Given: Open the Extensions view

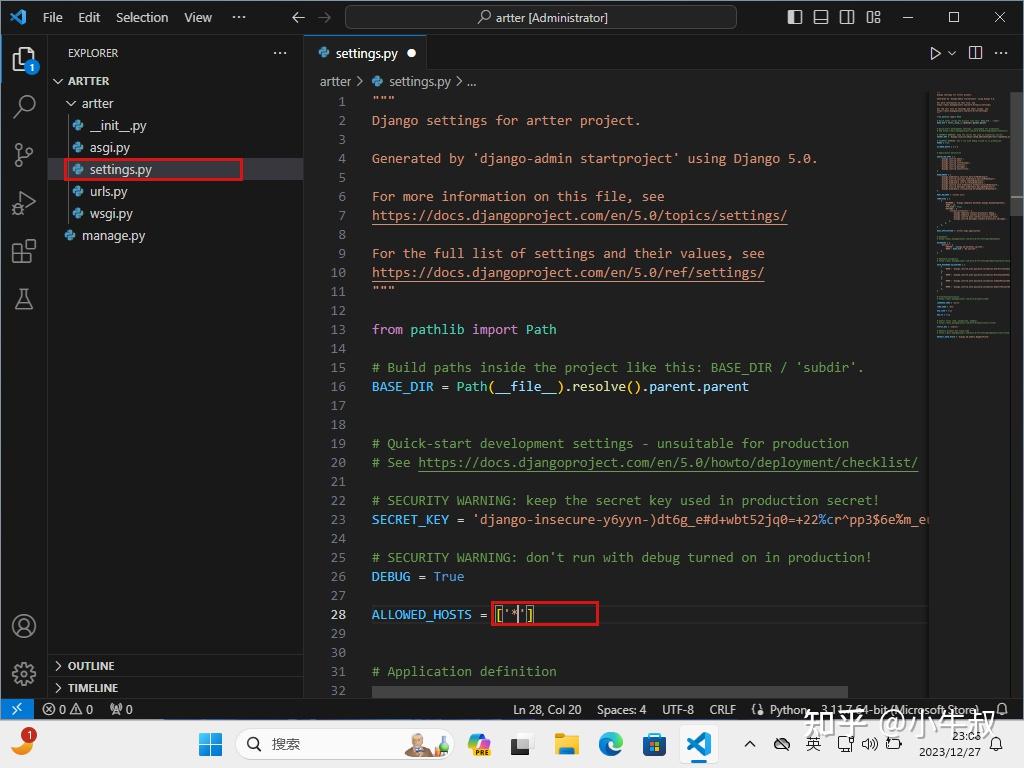Looking at the screenshot, I should [24, 251].
